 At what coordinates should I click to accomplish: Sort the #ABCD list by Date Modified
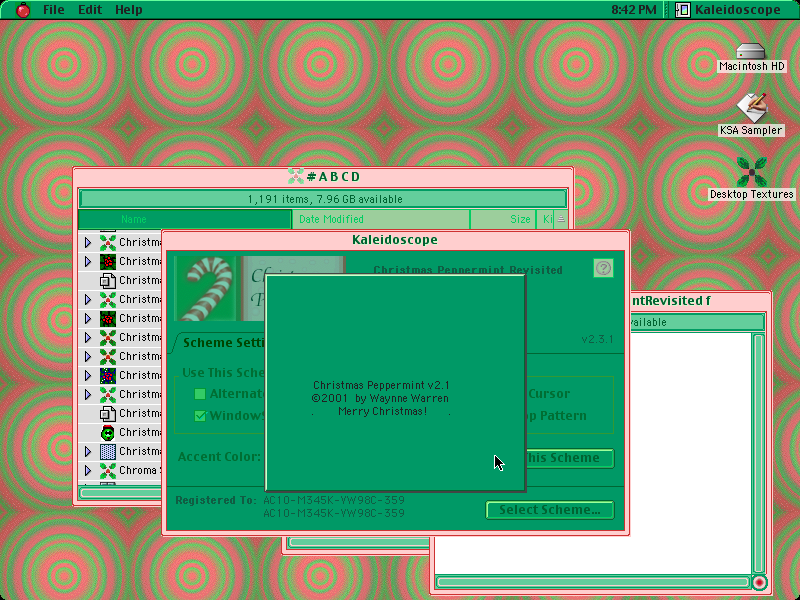coord(381,219)
